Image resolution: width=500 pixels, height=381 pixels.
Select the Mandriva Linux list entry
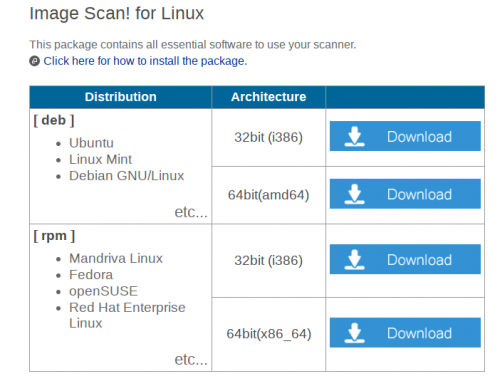coord(116,258)
